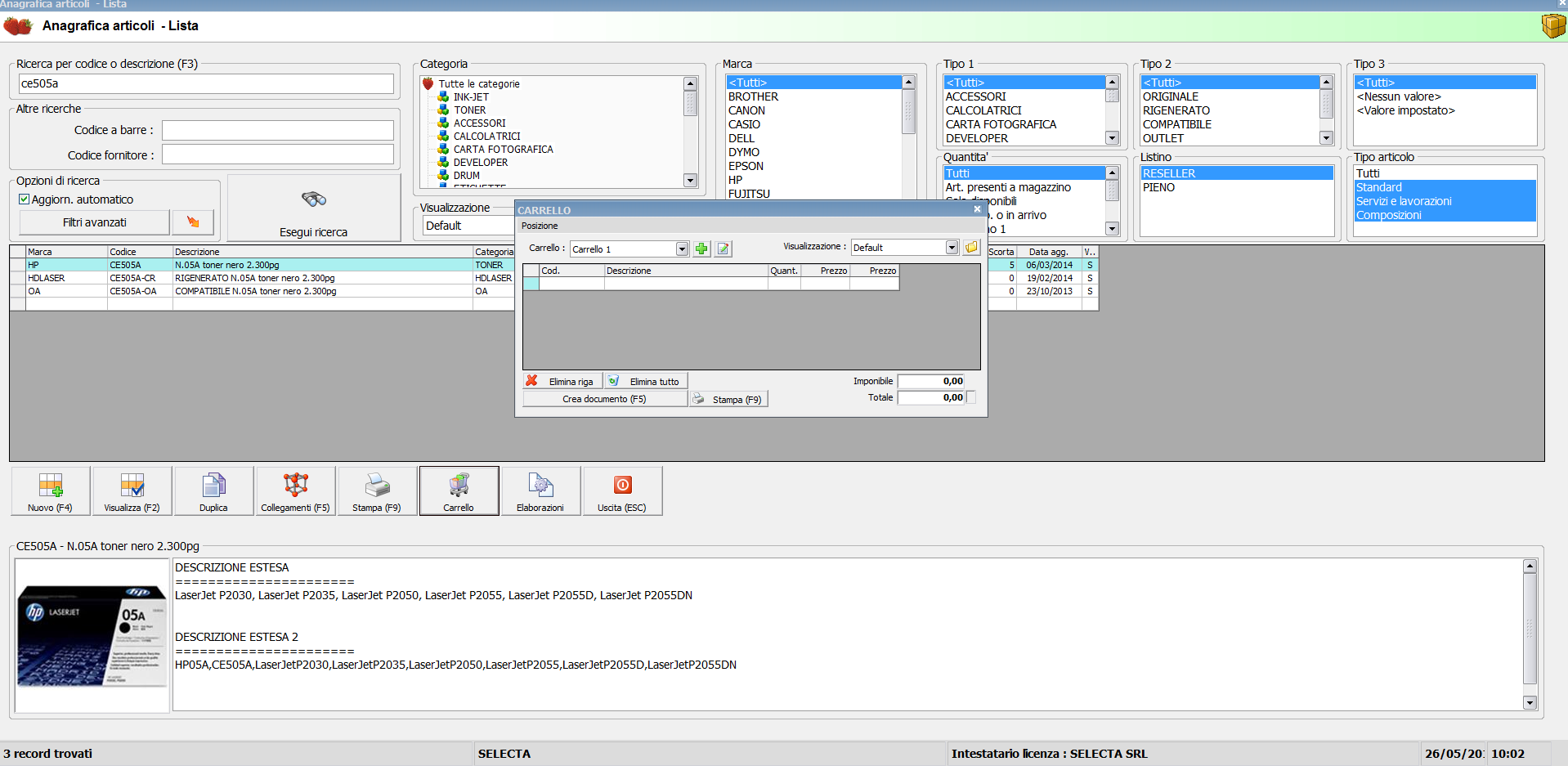This screenshot has width=1568, height=766.
Task: Click the Posizione menu in Carrello
Action: [x=540, y=226]
